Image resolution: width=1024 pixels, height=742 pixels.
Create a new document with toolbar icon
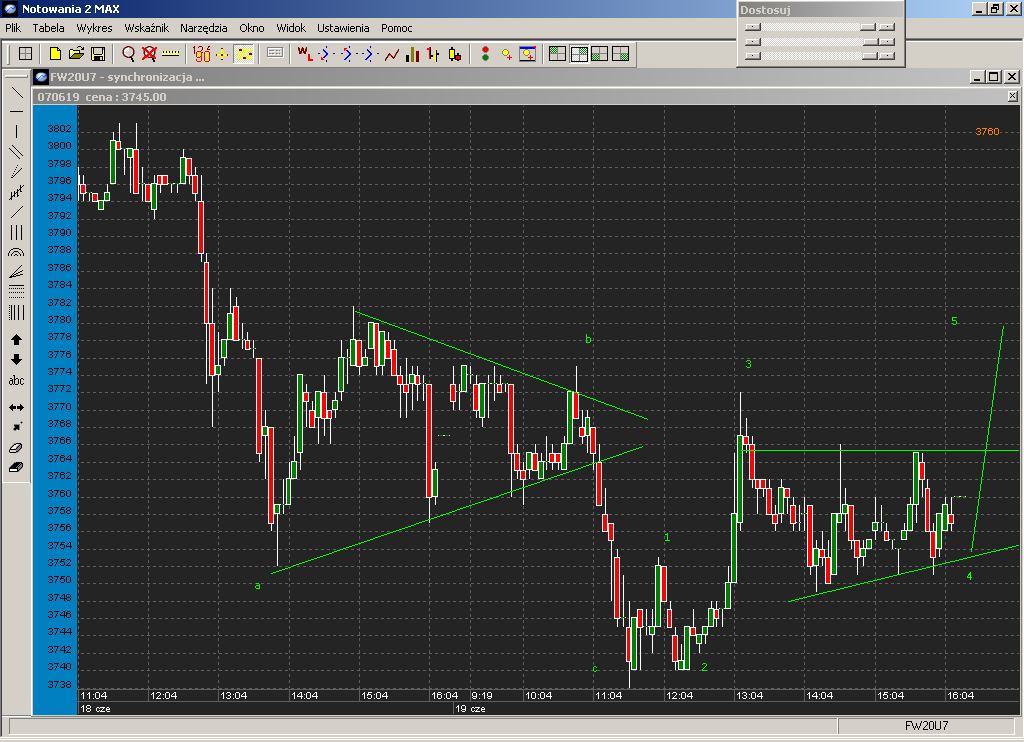coord(56,54)
